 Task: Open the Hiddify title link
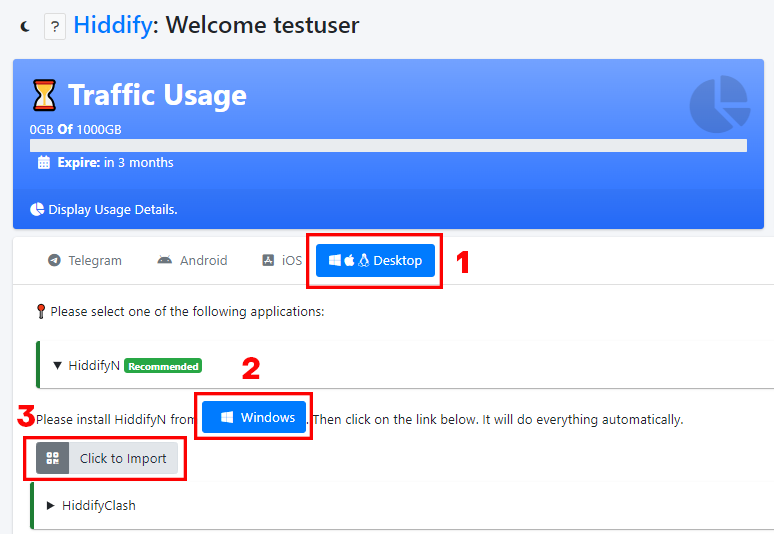point(113,25)
